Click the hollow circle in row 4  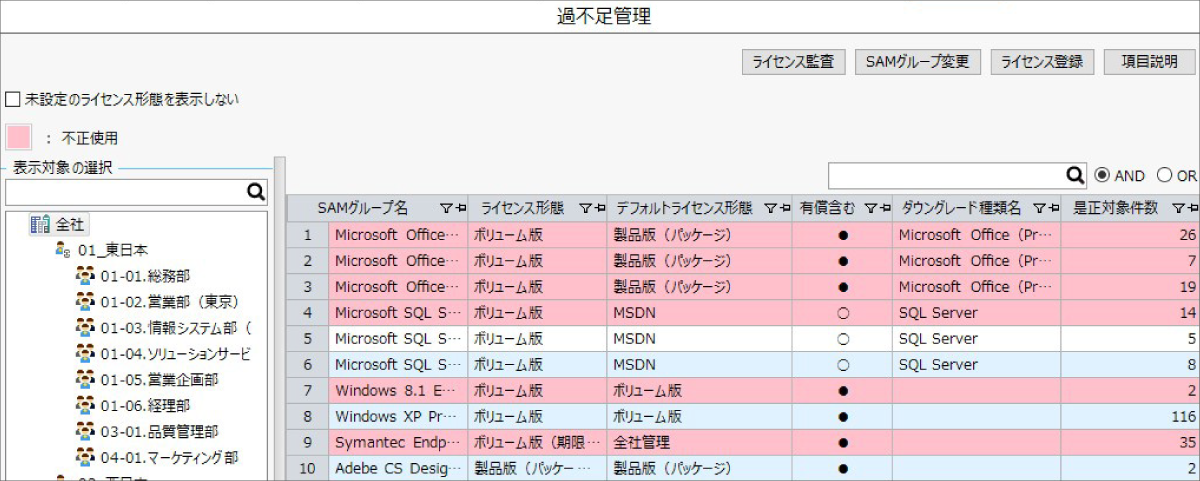(x=842, y=313)
